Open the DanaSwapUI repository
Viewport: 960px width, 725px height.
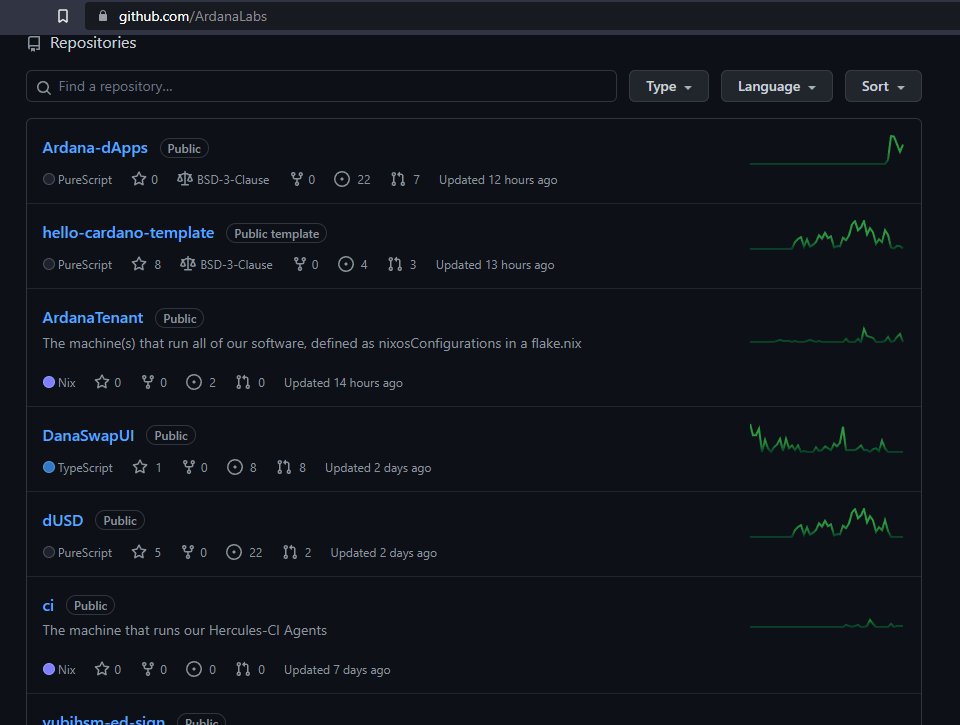(x=88, y=435)
